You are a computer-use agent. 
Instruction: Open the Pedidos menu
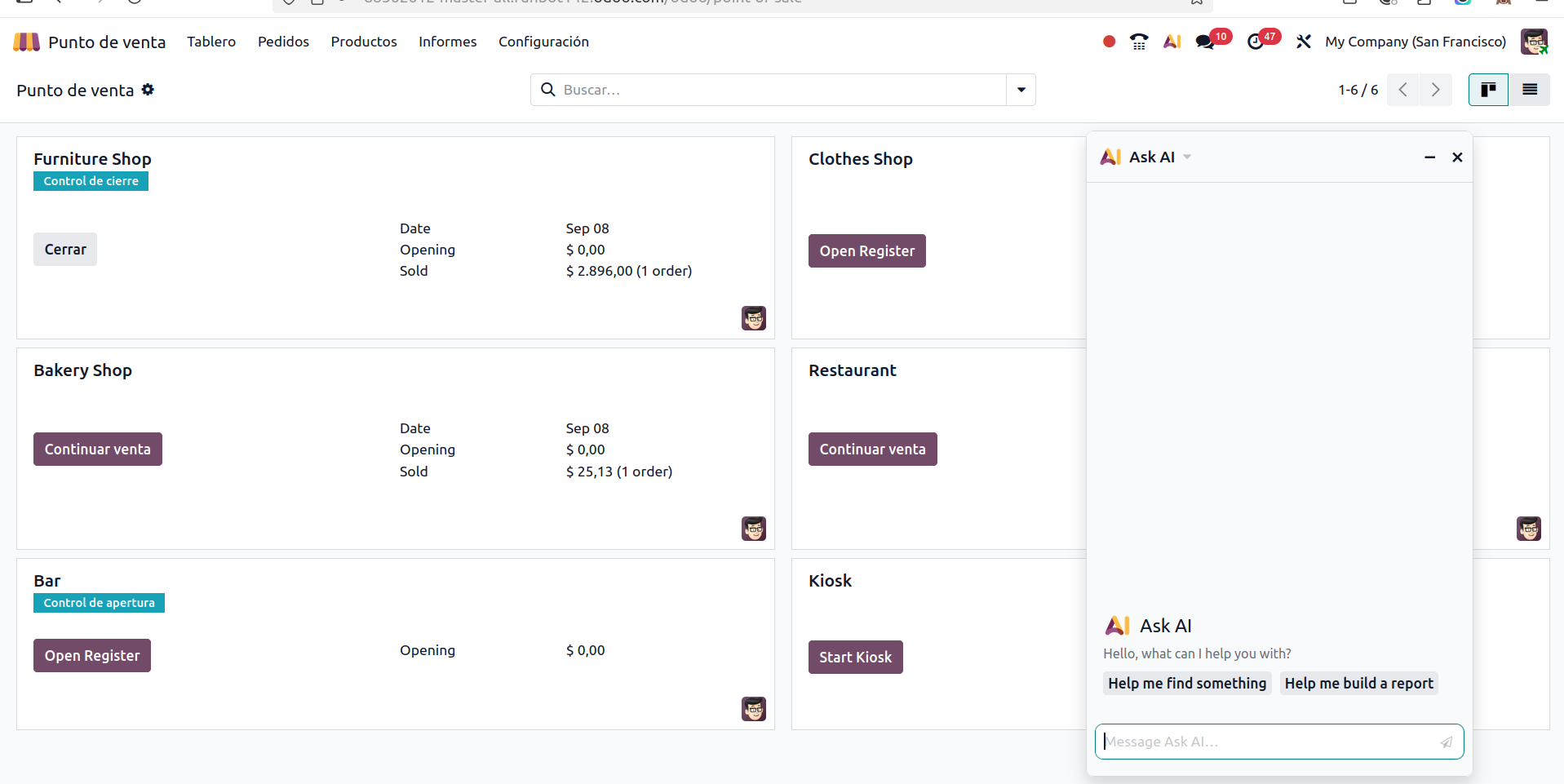283,42
